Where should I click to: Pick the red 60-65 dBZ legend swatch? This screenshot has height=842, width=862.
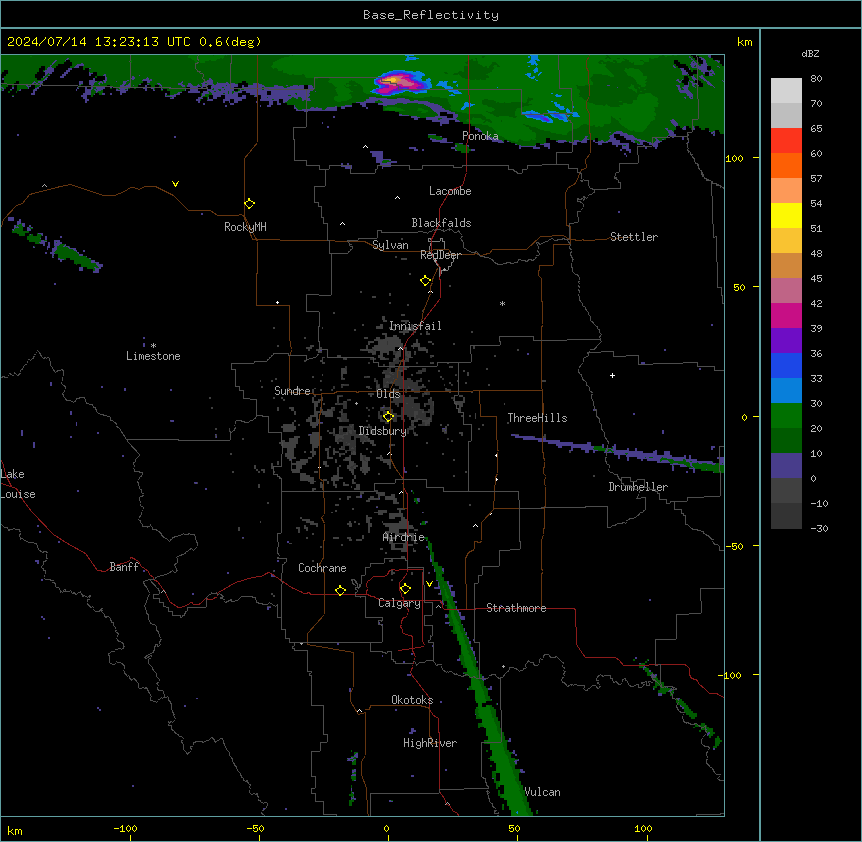point(786,140)
